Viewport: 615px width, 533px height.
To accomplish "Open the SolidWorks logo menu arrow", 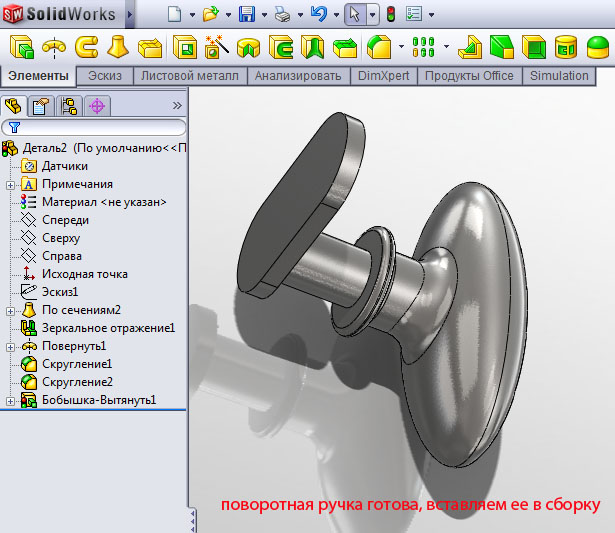I will 130,15.
